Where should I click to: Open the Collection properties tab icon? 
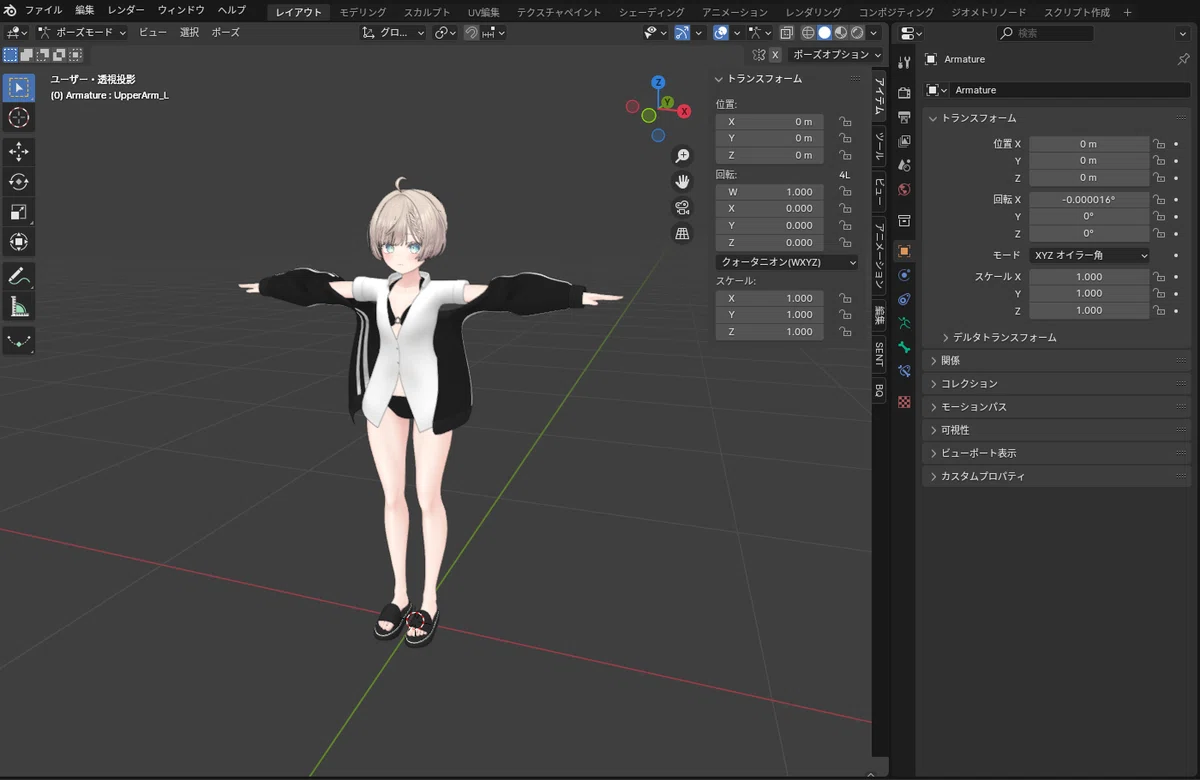[904, 220]
